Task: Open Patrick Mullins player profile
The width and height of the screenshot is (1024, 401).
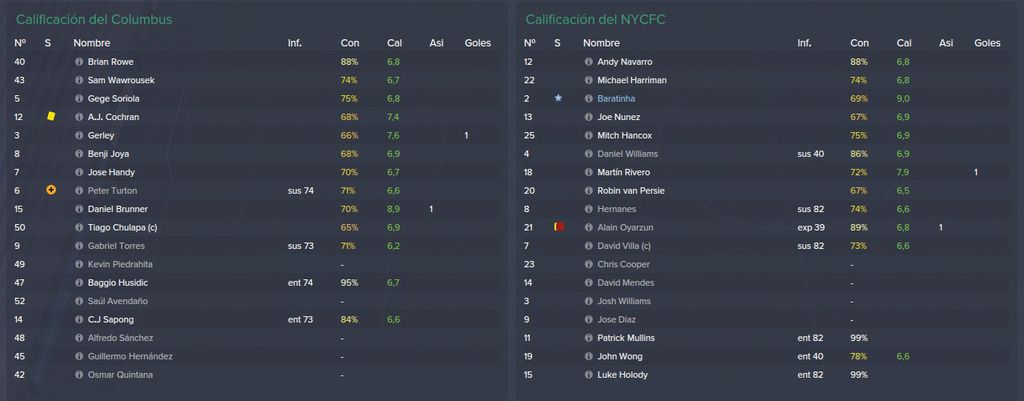Action: pyautogui.click(x=626, y=338)
